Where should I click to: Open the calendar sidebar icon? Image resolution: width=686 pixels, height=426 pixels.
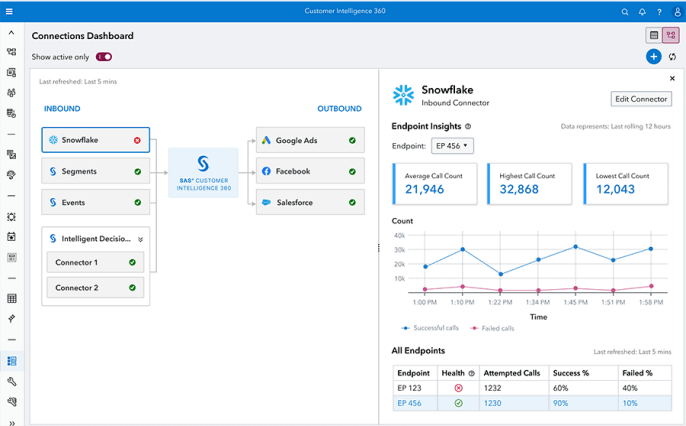[12, 237]
